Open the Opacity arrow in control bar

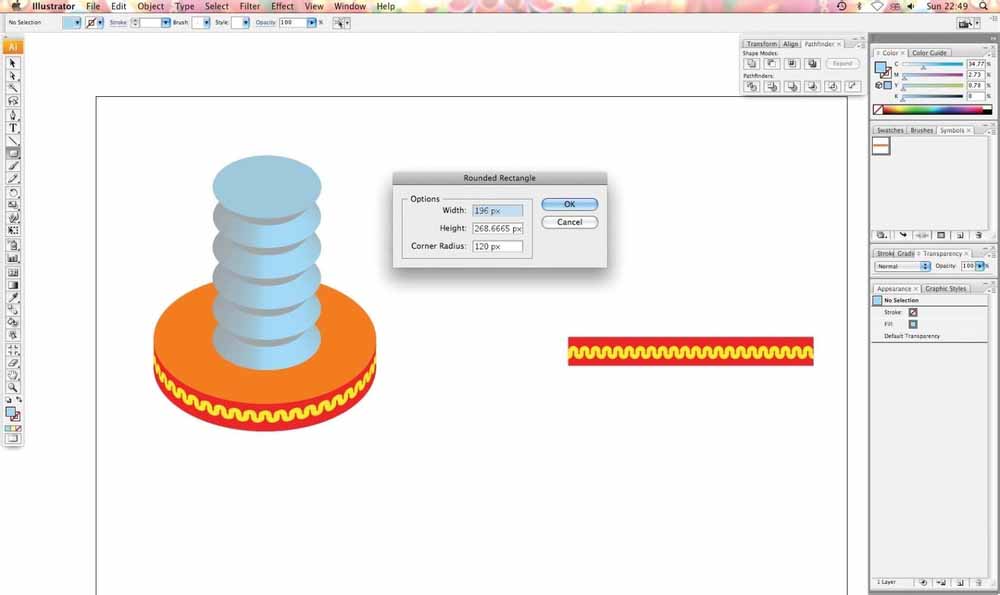coord(311,22)
